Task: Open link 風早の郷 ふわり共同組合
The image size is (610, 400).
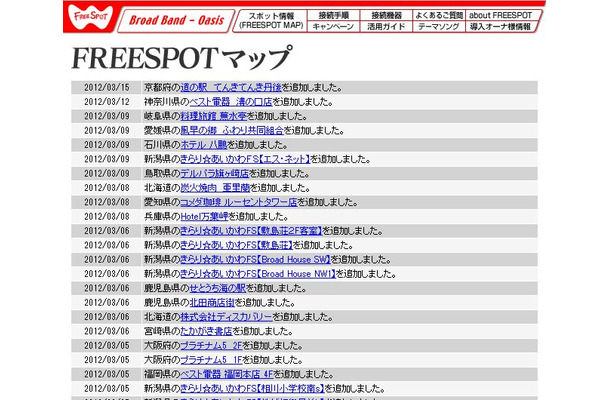Action: [232, 130]
